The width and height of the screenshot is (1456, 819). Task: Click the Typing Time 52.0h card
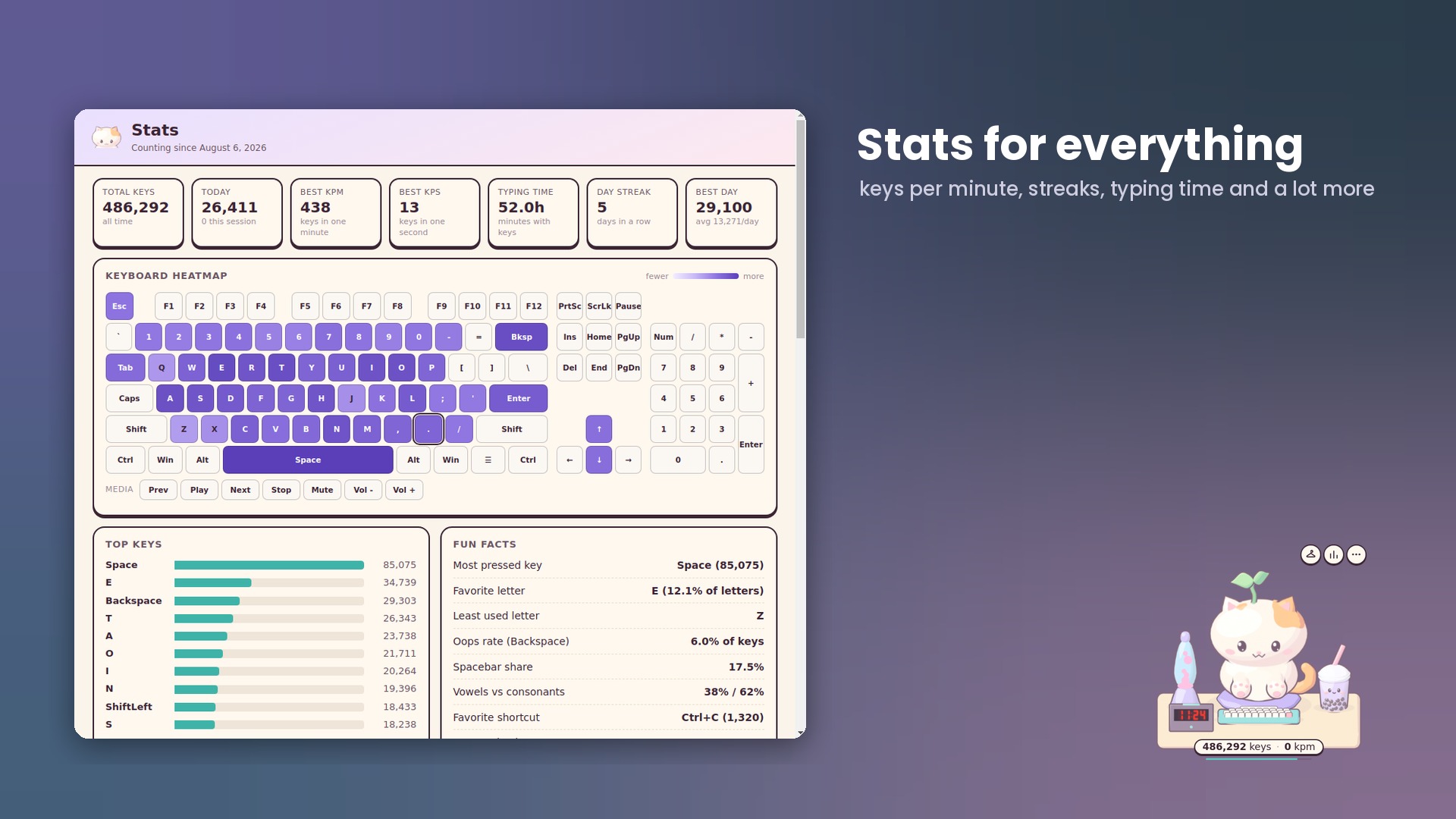(534, 212)
